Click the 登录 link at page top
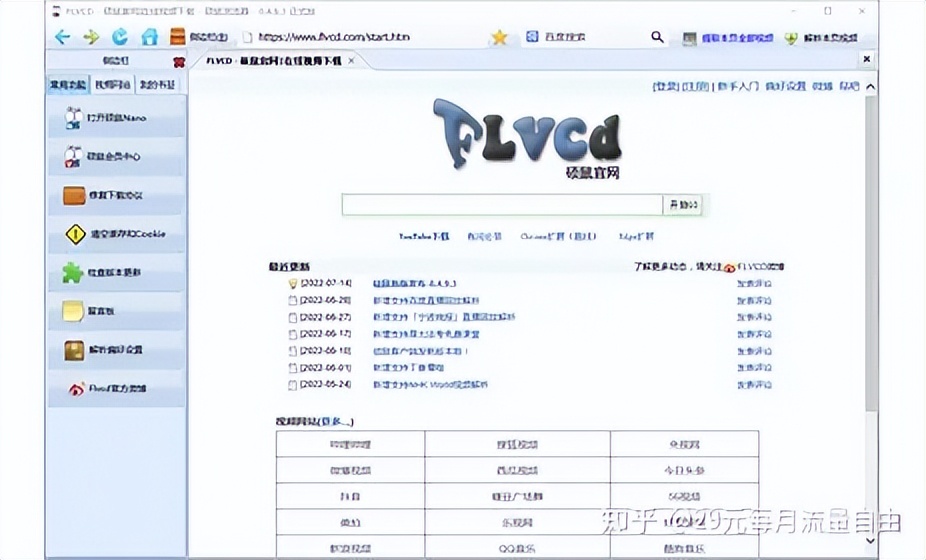The image size is (926, 560). click(666, 86)
